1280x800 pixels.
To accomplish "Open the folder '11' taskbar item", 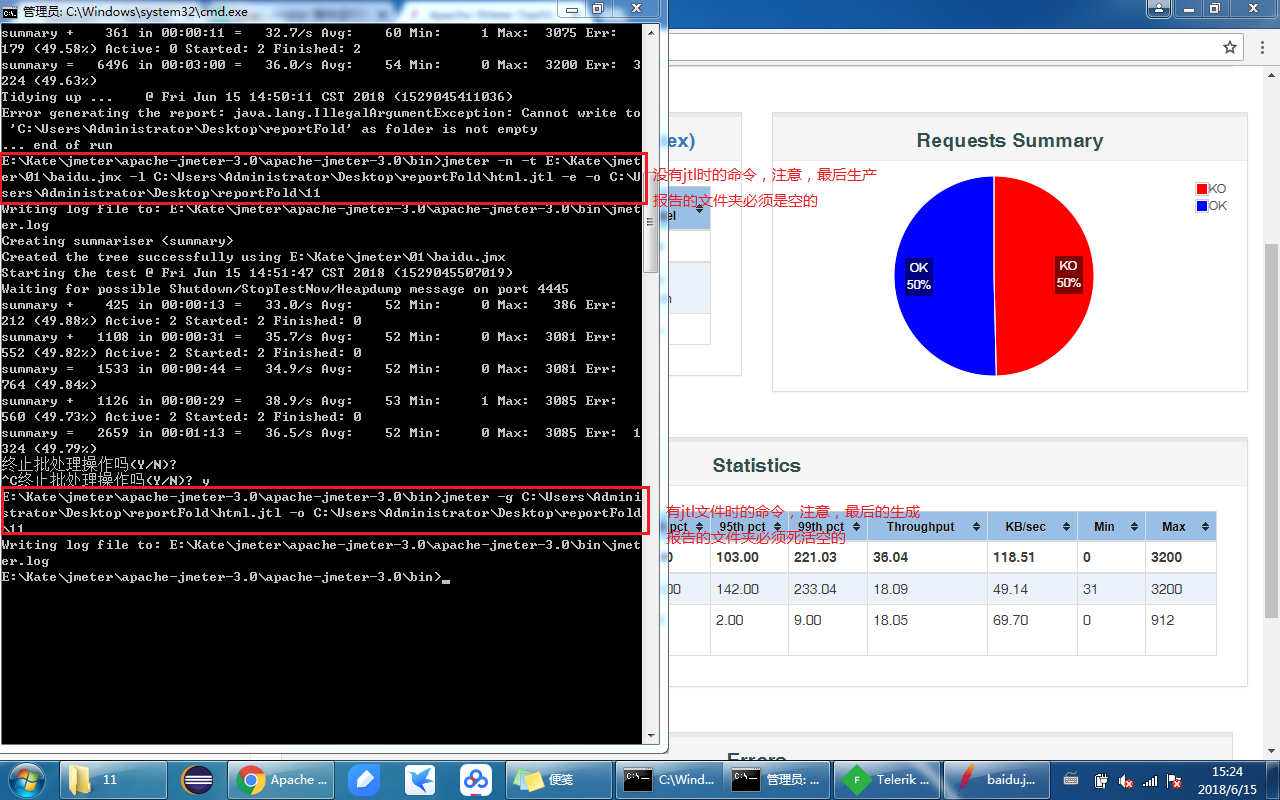I will pyautogui.click(x=113, y=779).
